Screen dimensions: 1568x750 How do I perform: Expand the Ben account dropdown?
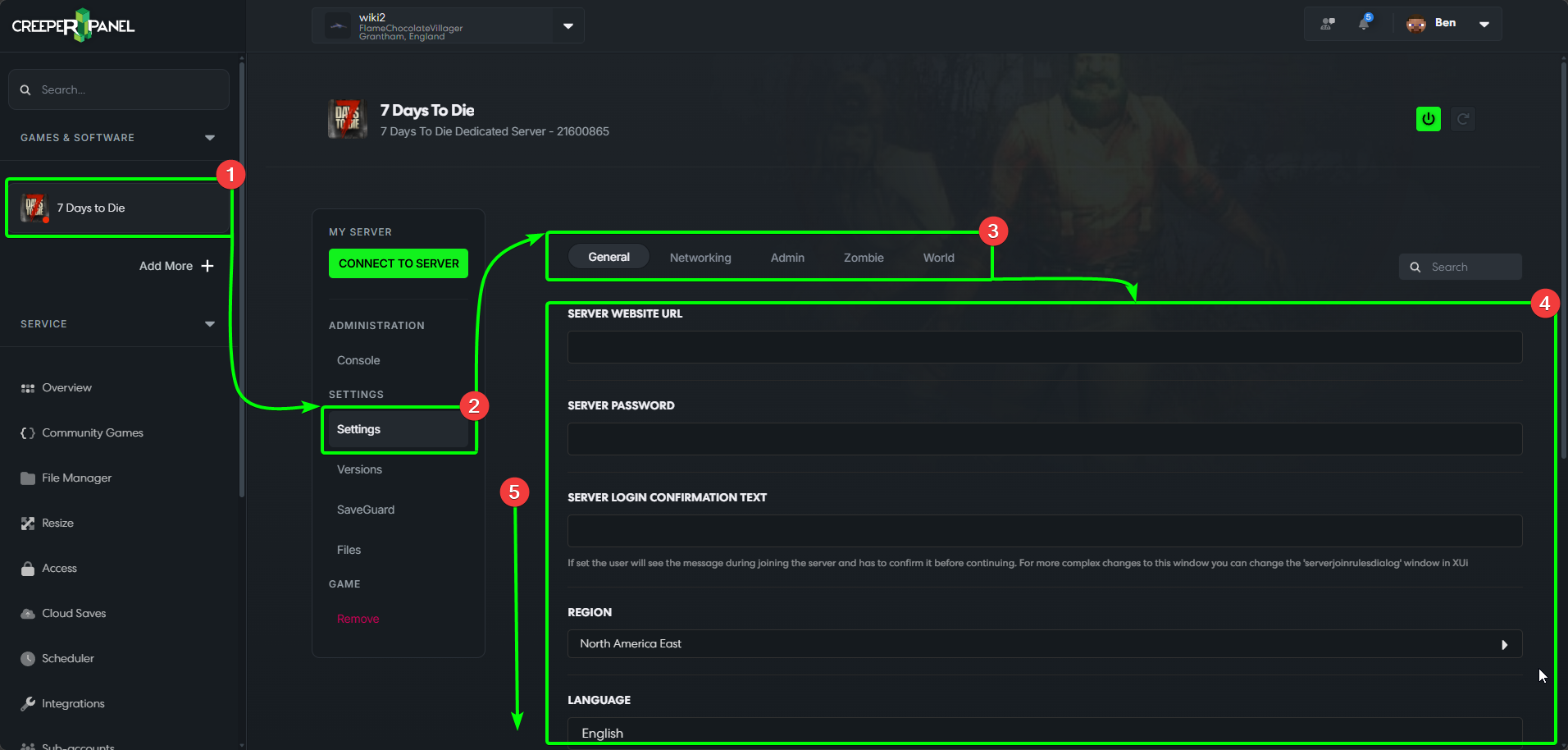pos(1484,24)
